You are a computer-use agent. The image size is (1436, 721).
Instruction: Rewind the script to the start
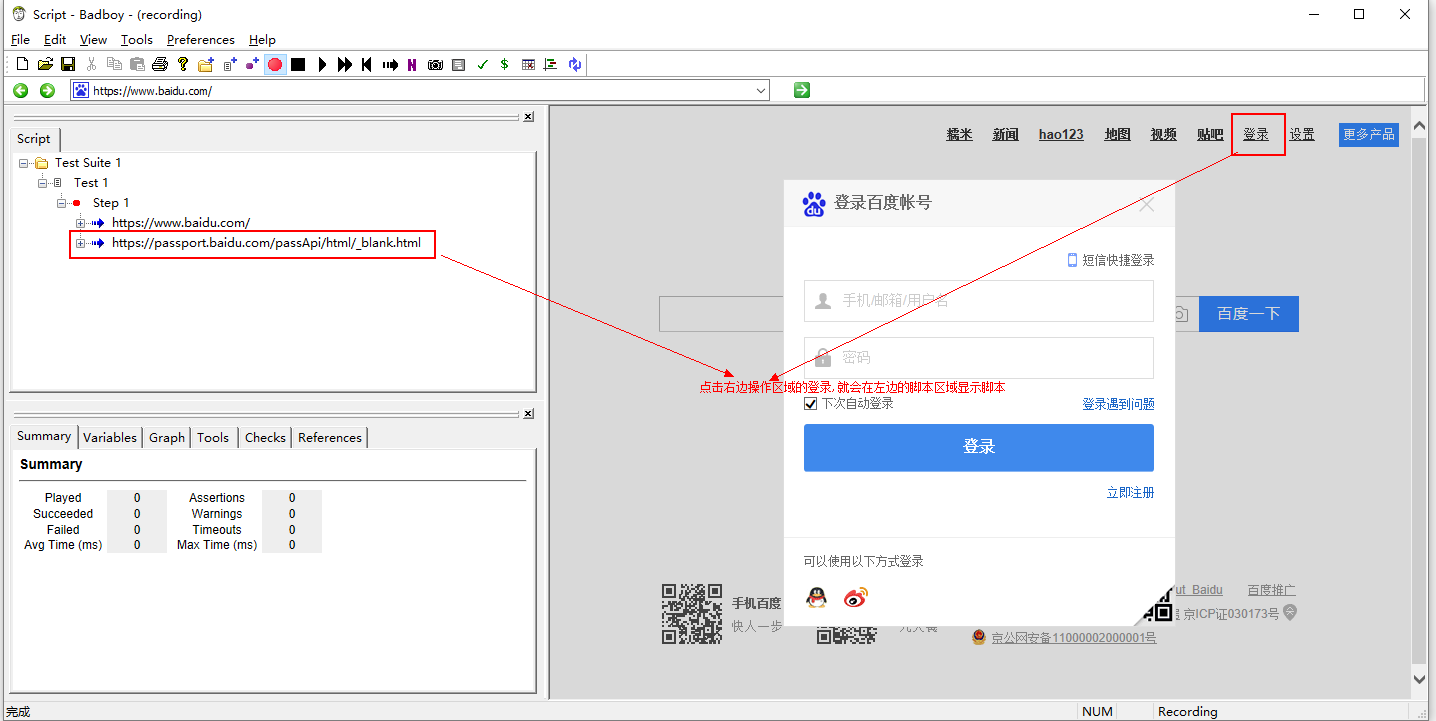pyautogui.click(x=367, y=64)
